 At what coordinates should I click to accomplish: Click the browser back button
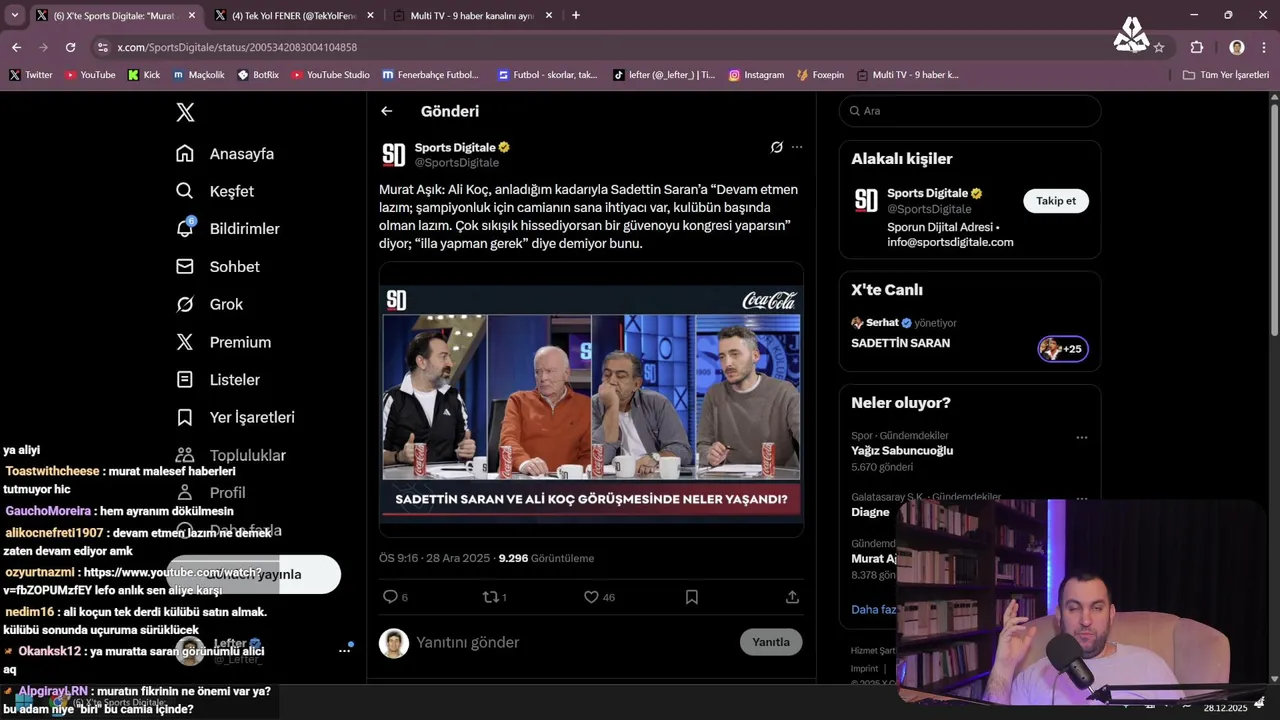(x=16, y=47)
